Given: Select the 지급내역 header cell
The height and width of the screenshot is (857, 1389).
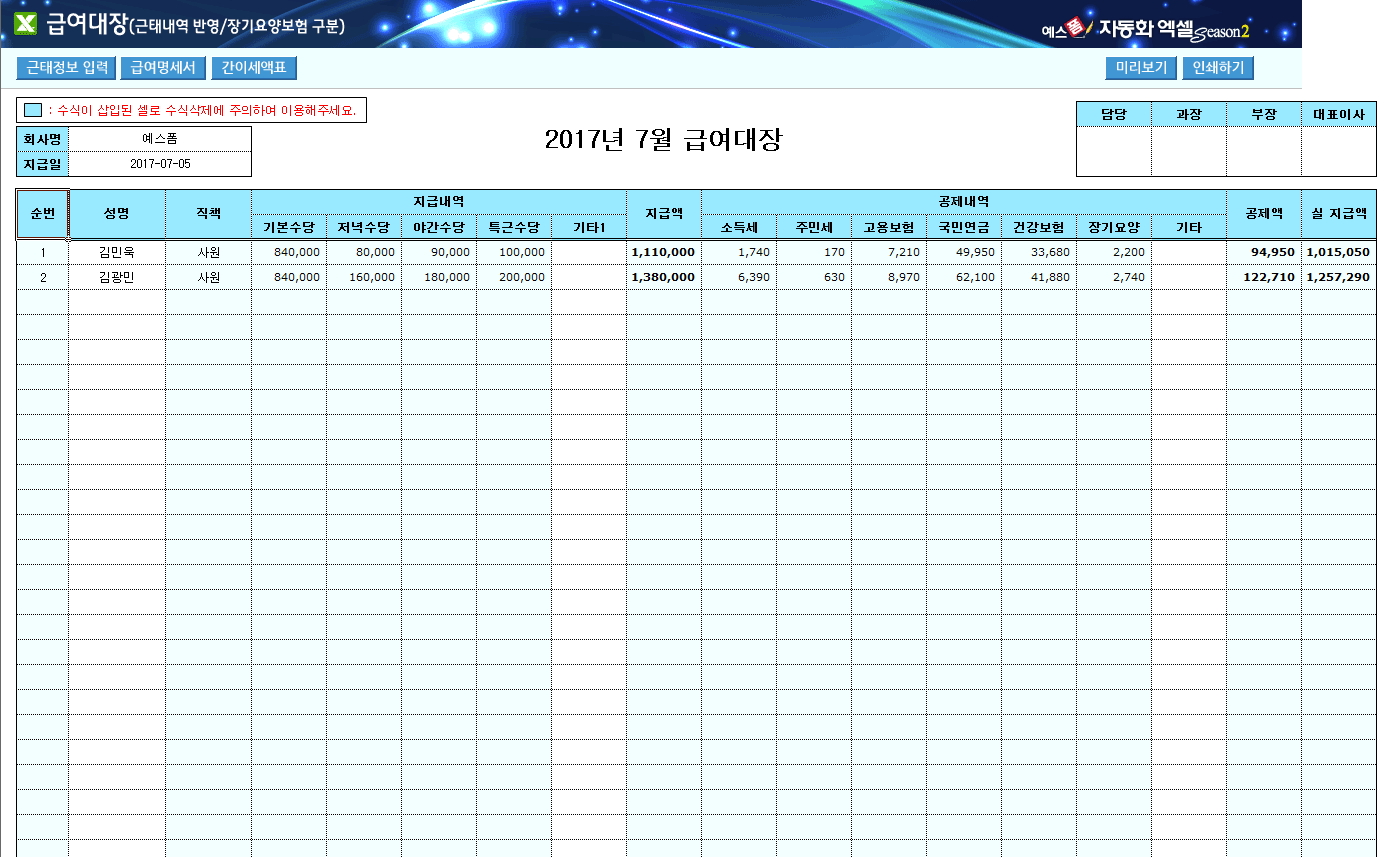Looking at the screenshot, I should point(439,202).
